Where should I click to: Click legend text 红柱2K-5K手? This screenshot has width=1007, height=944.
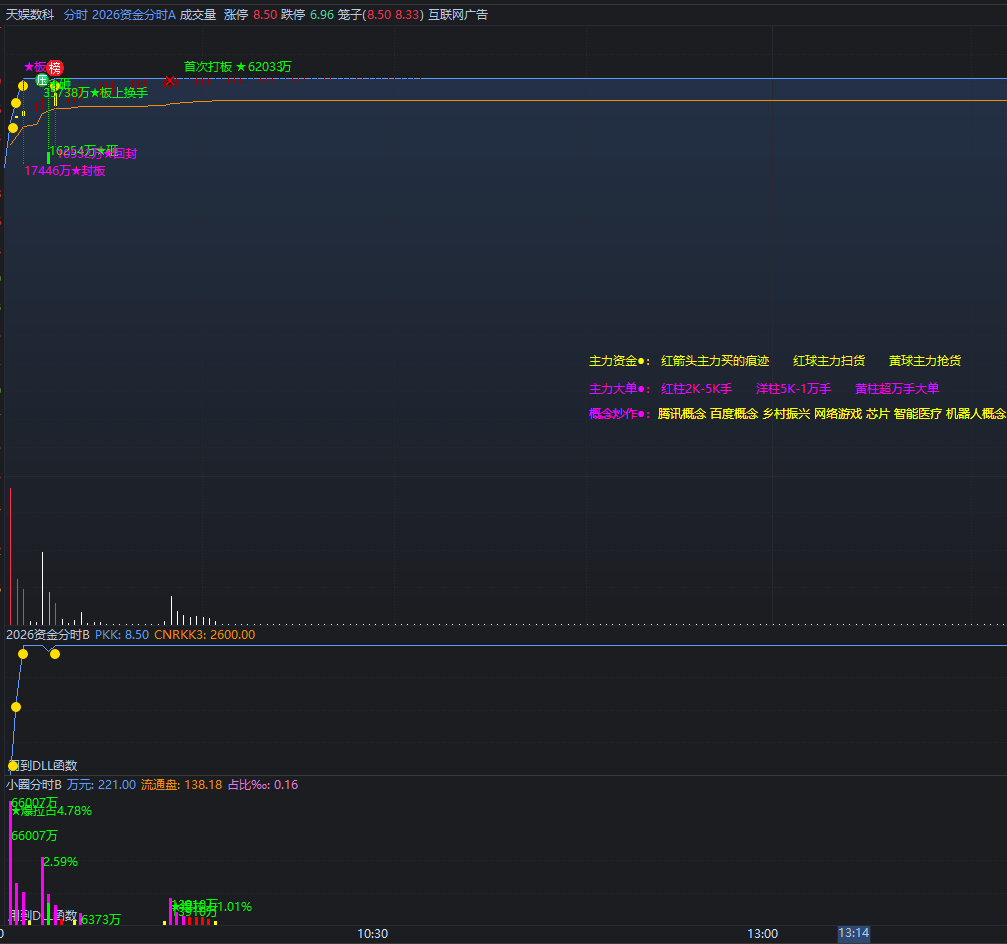696,389
